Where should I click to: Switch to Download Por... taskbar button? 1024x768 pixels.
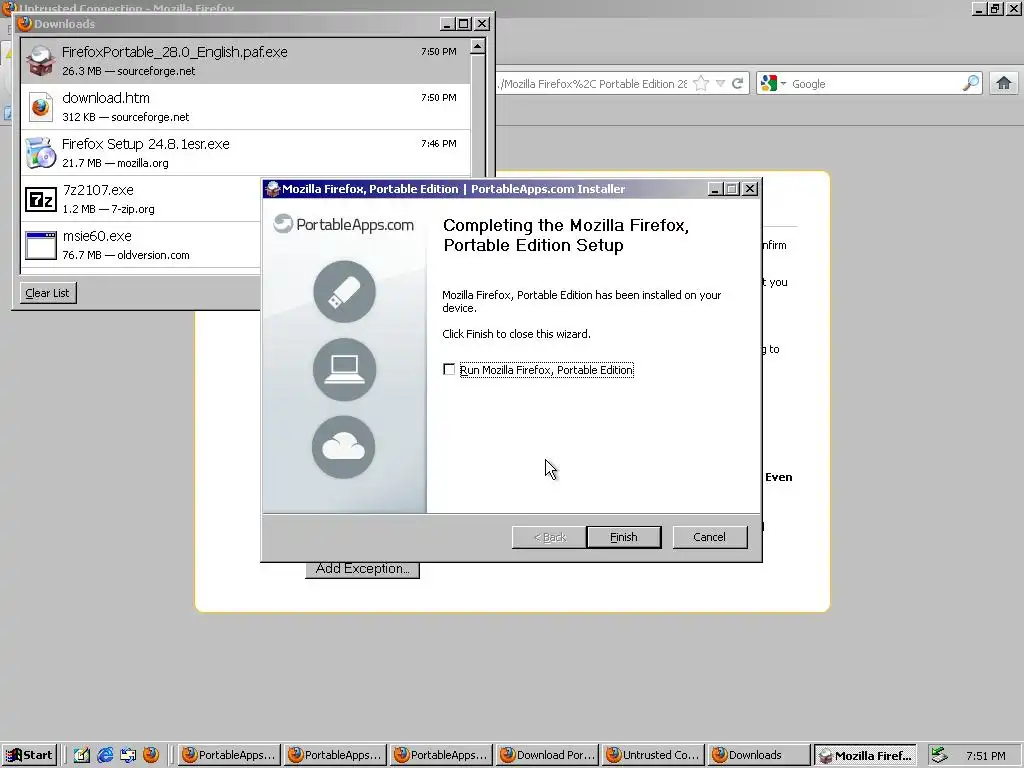[x=548, y=755]
